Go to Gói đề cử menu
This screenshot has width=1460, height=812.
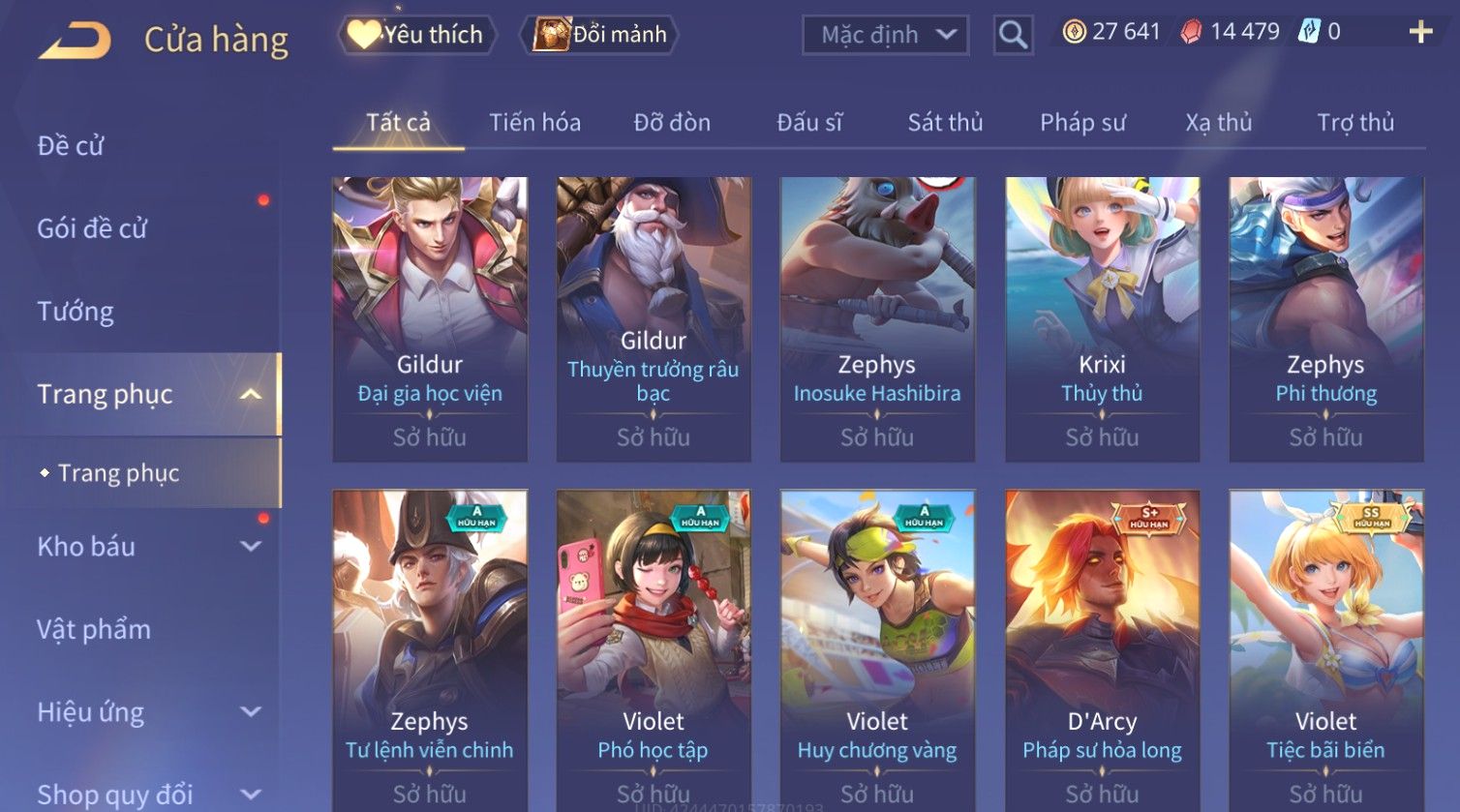tap(92, 228)
